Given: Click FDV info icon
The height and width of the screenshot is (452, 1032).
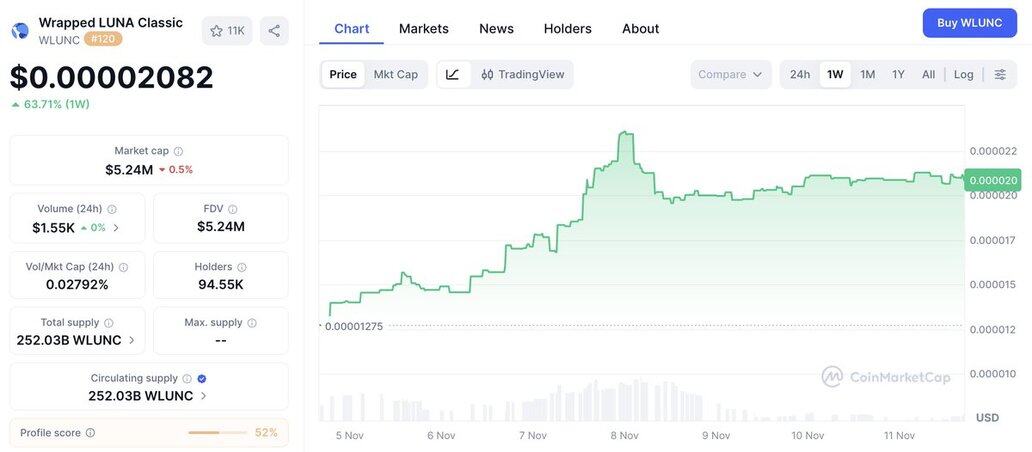Looking at the screenshot, I should [x=233, y=209].
